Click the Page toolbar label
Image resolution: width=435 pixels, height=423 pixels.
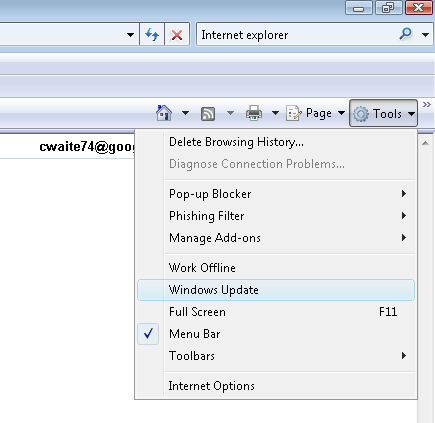click(x=319, y=114)
